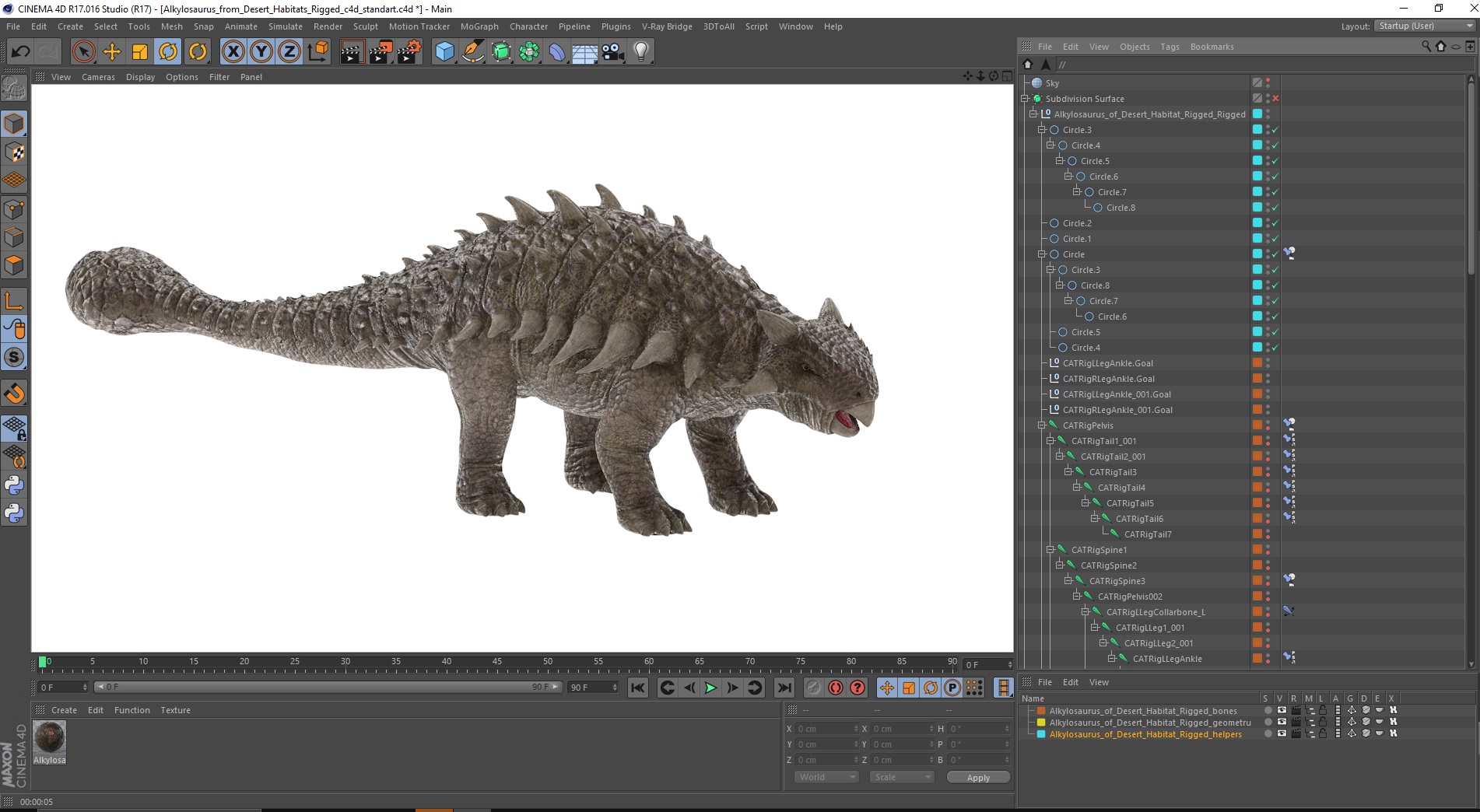Select the Scale tool
The image size is (1480, 812).
click(140, 52)
